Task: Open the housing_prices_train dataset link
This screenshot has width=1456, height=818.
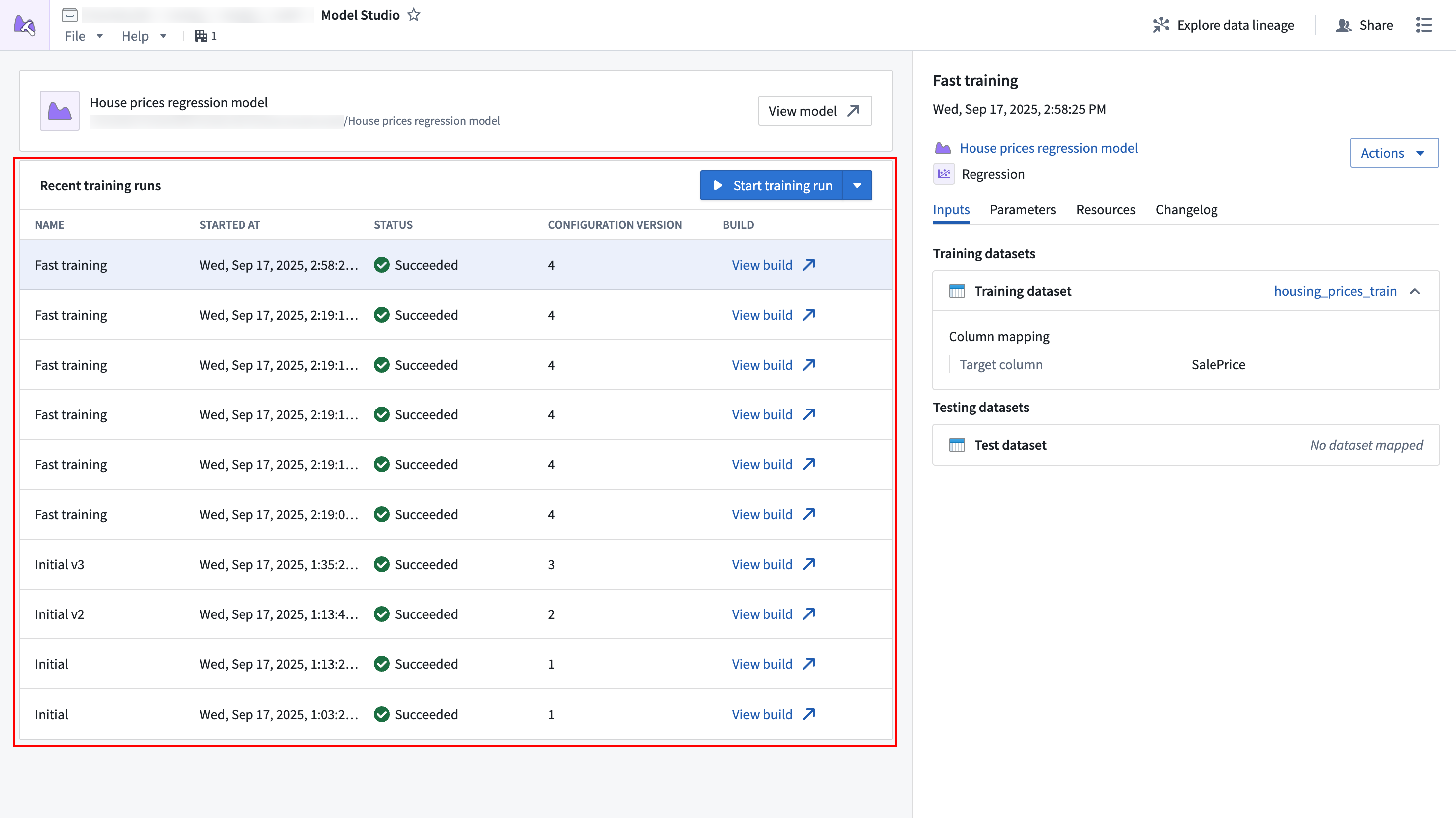Action: coord(1334,291)
